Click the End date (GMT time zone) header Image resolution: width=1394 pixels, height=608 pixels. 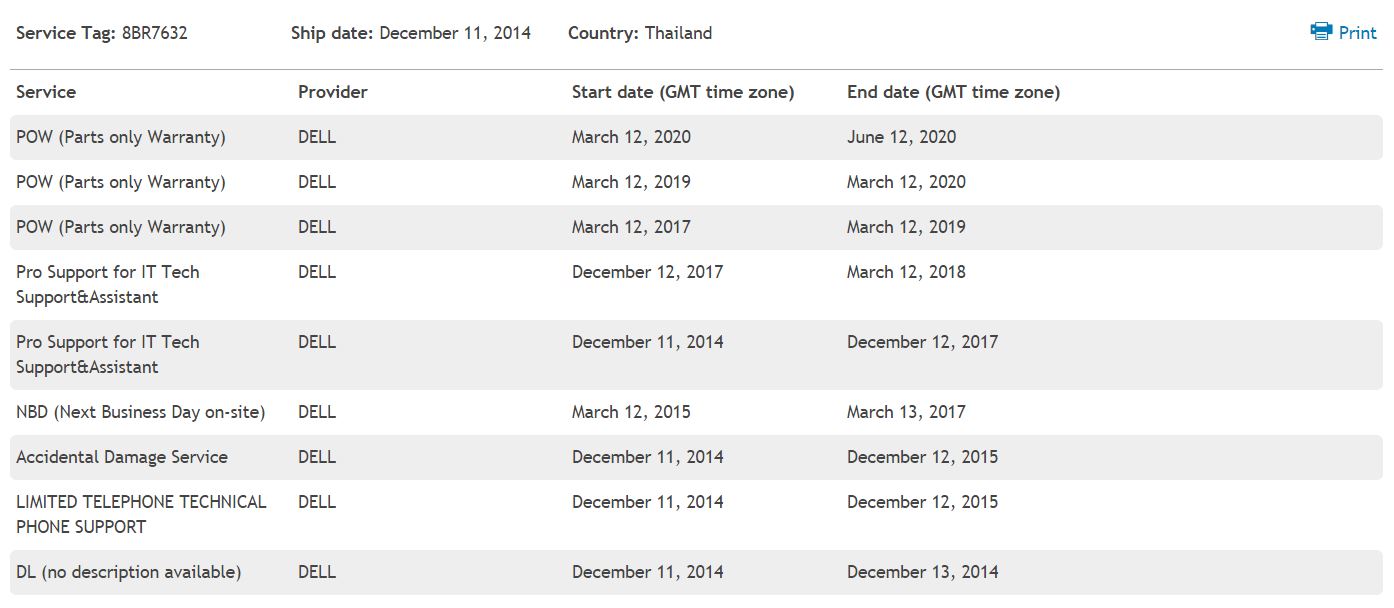pyautogui.click(x=953, y=92)
